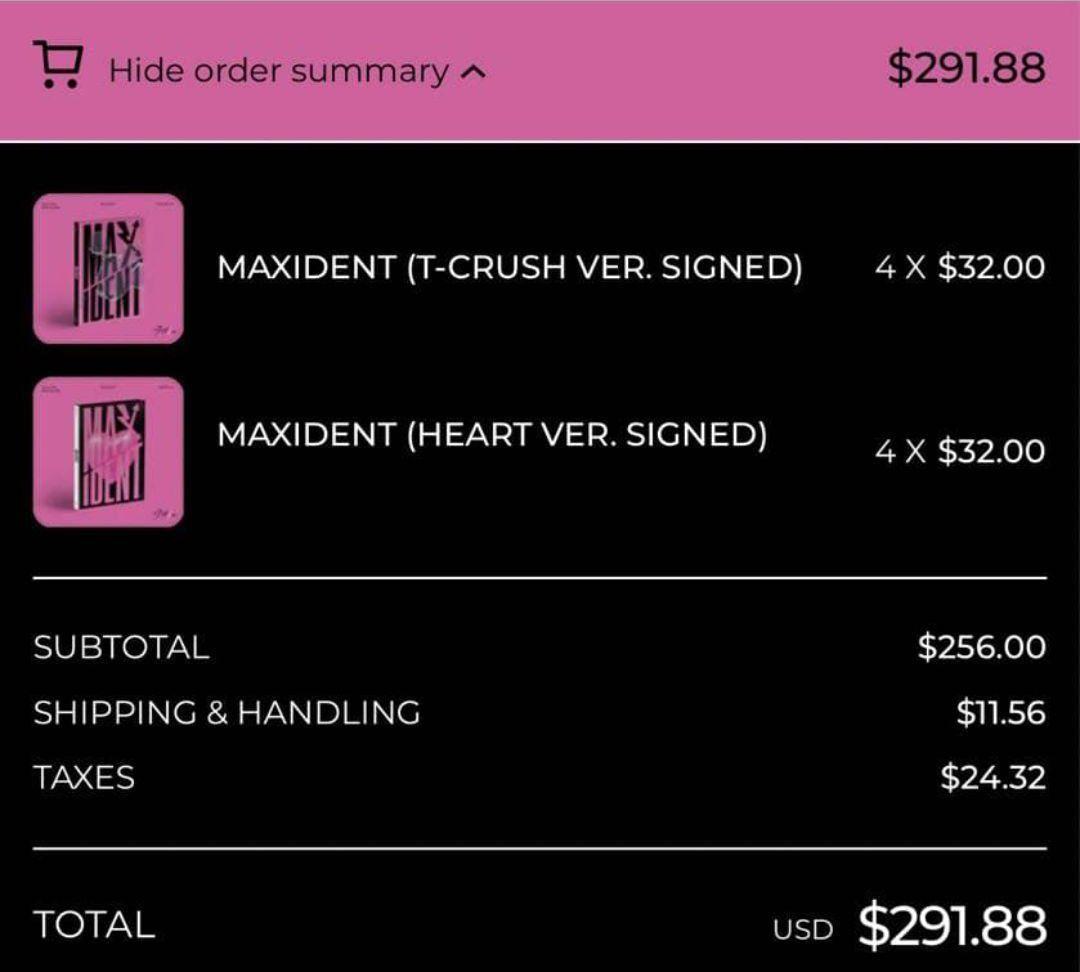Click the T-Crush version 4 X $32.00 price
The image size is (1080, 972).
tap(959, 268)
